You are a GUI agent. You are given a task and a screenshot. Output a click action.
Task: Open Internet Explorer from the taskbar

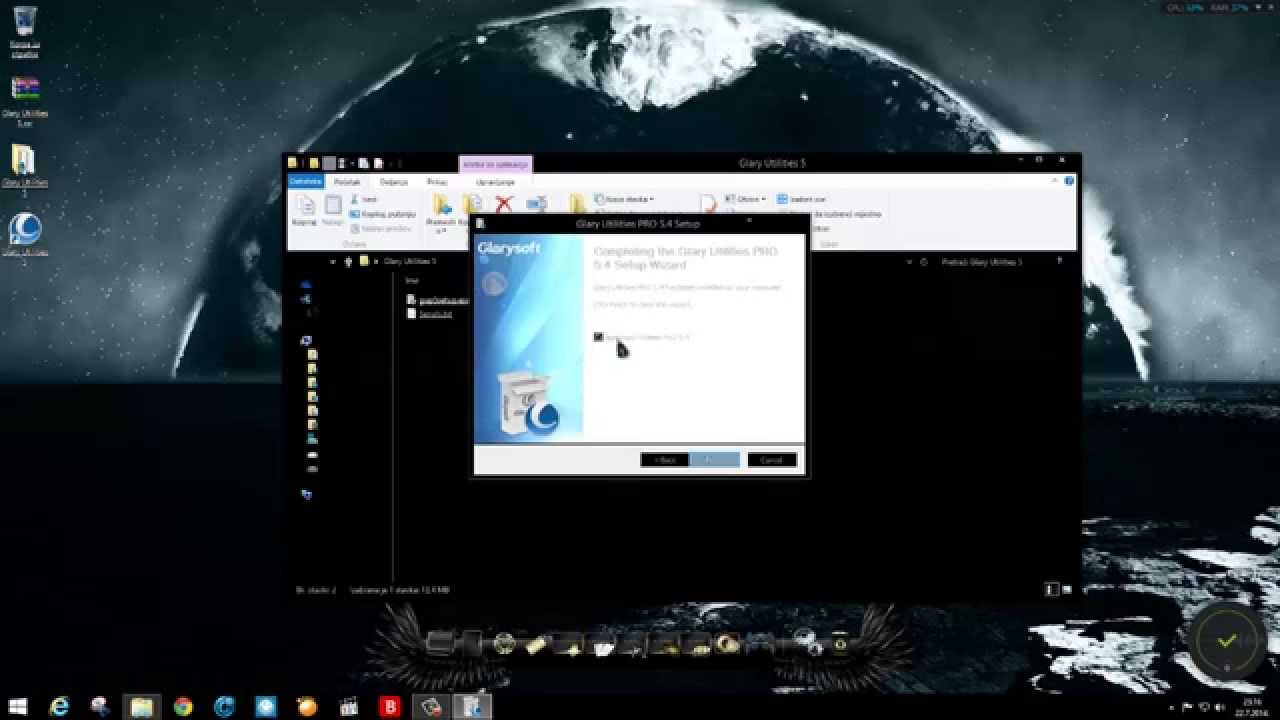click(60, 707)
